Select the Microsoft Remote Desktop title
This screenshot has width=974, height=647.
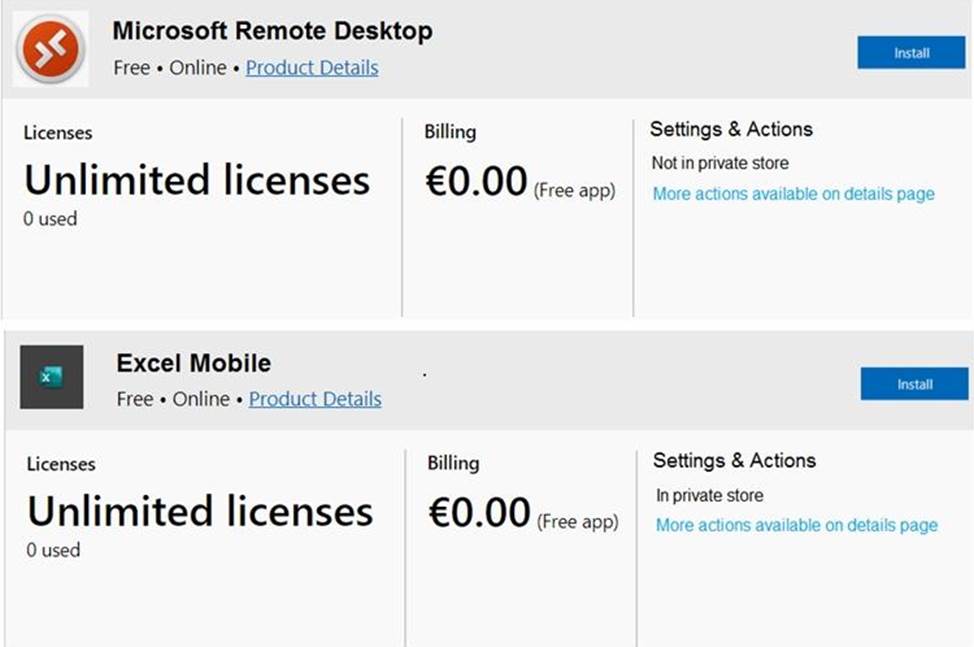tap(272, 31)
